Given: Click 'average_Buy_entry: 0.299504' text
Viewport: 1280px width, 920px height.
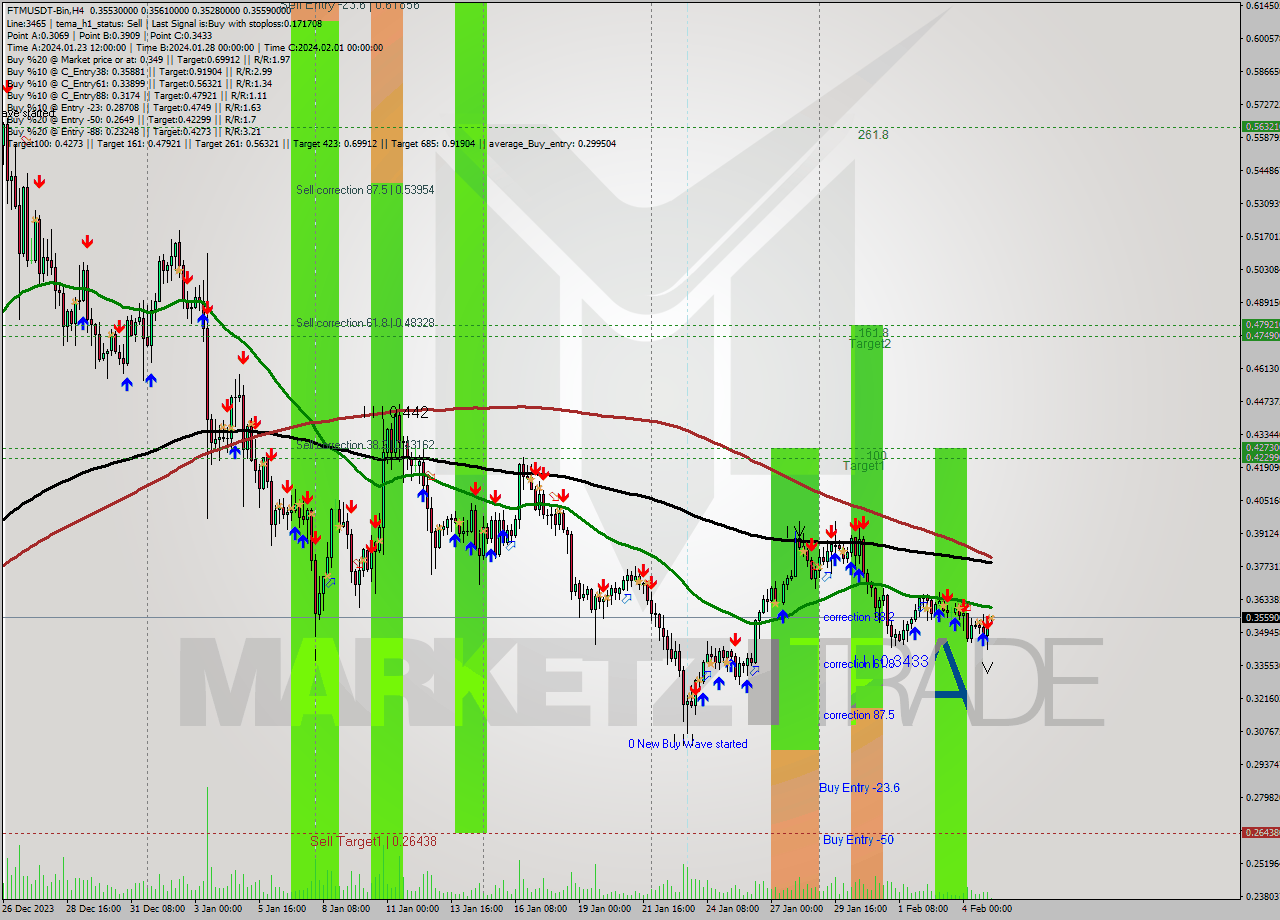Looking at the screenshot, I should click(552, 143).
